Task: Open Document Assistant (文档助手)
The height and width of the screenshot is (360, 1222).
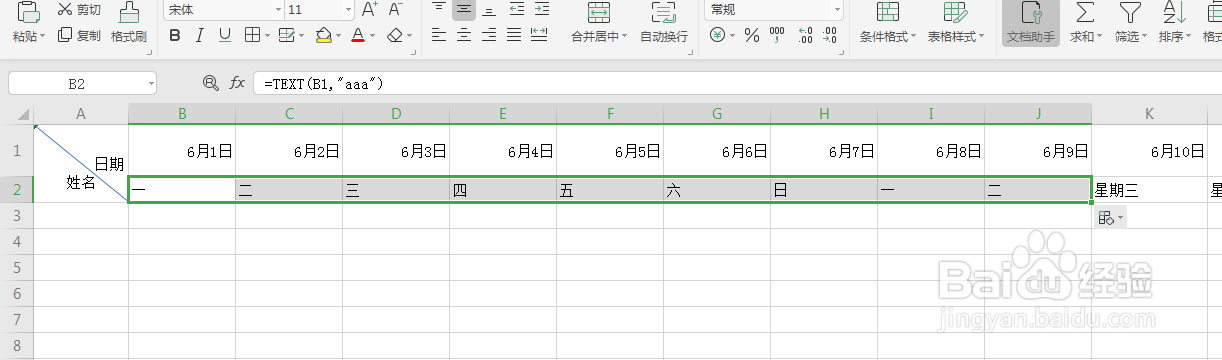Action: 1030,23
